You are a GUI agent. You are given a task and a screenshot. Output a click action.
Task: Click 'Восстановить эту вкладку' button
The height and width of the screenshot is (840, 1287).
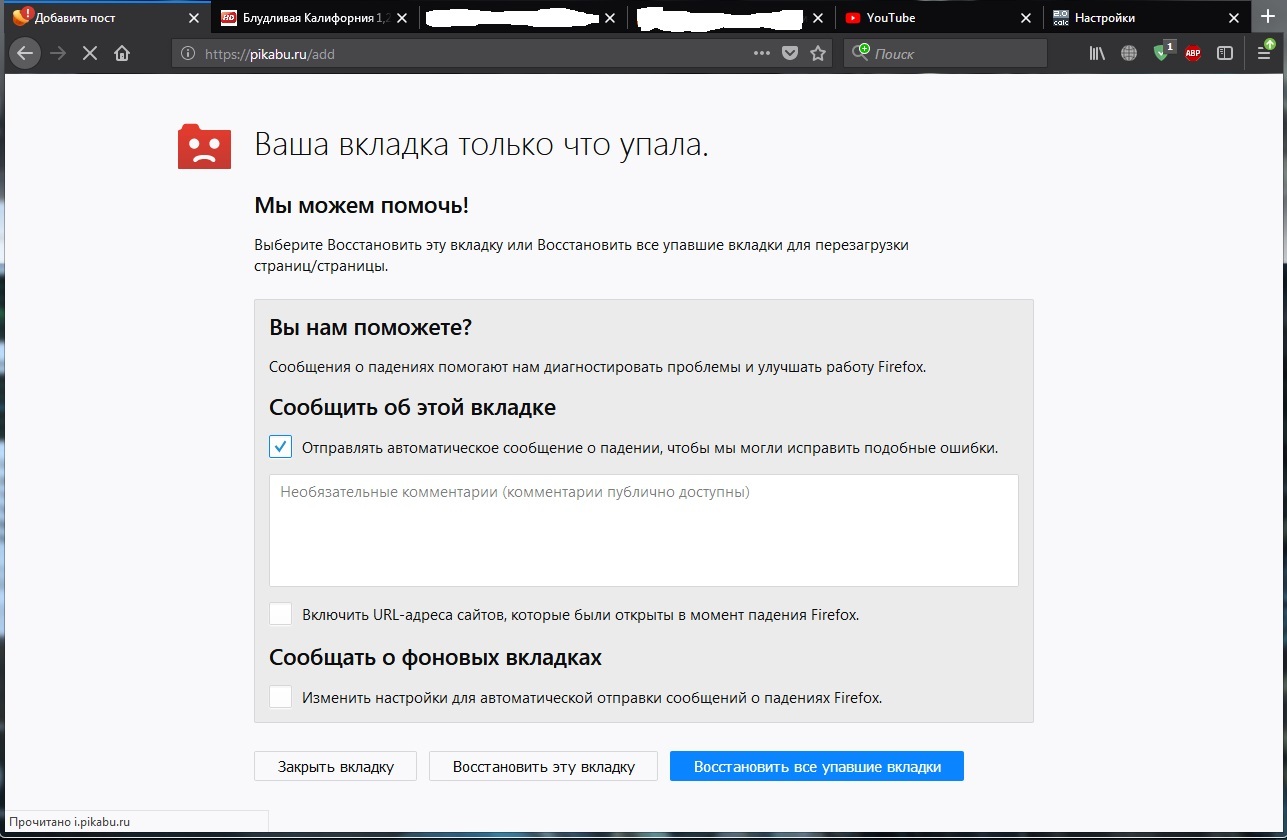coord(544,767)
